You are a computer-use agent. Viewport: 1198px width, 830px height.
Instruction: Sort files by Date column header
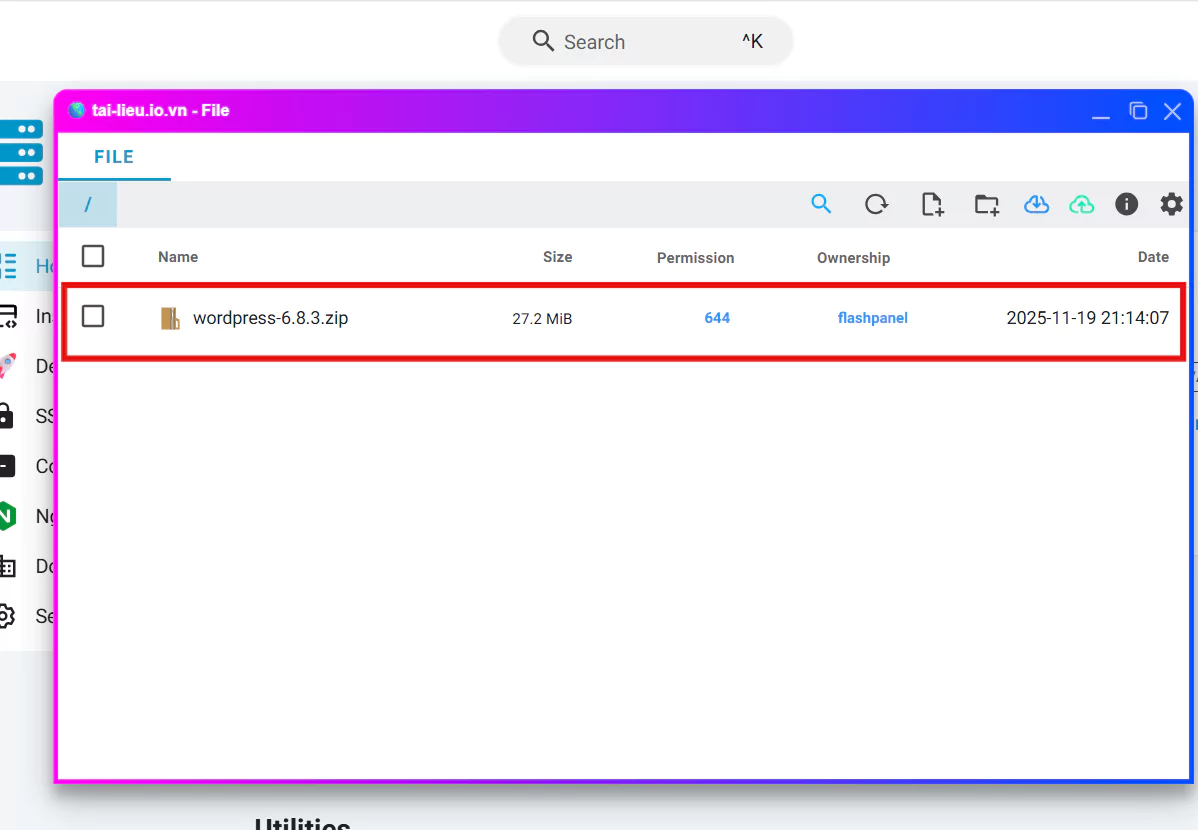(1152, 257)
